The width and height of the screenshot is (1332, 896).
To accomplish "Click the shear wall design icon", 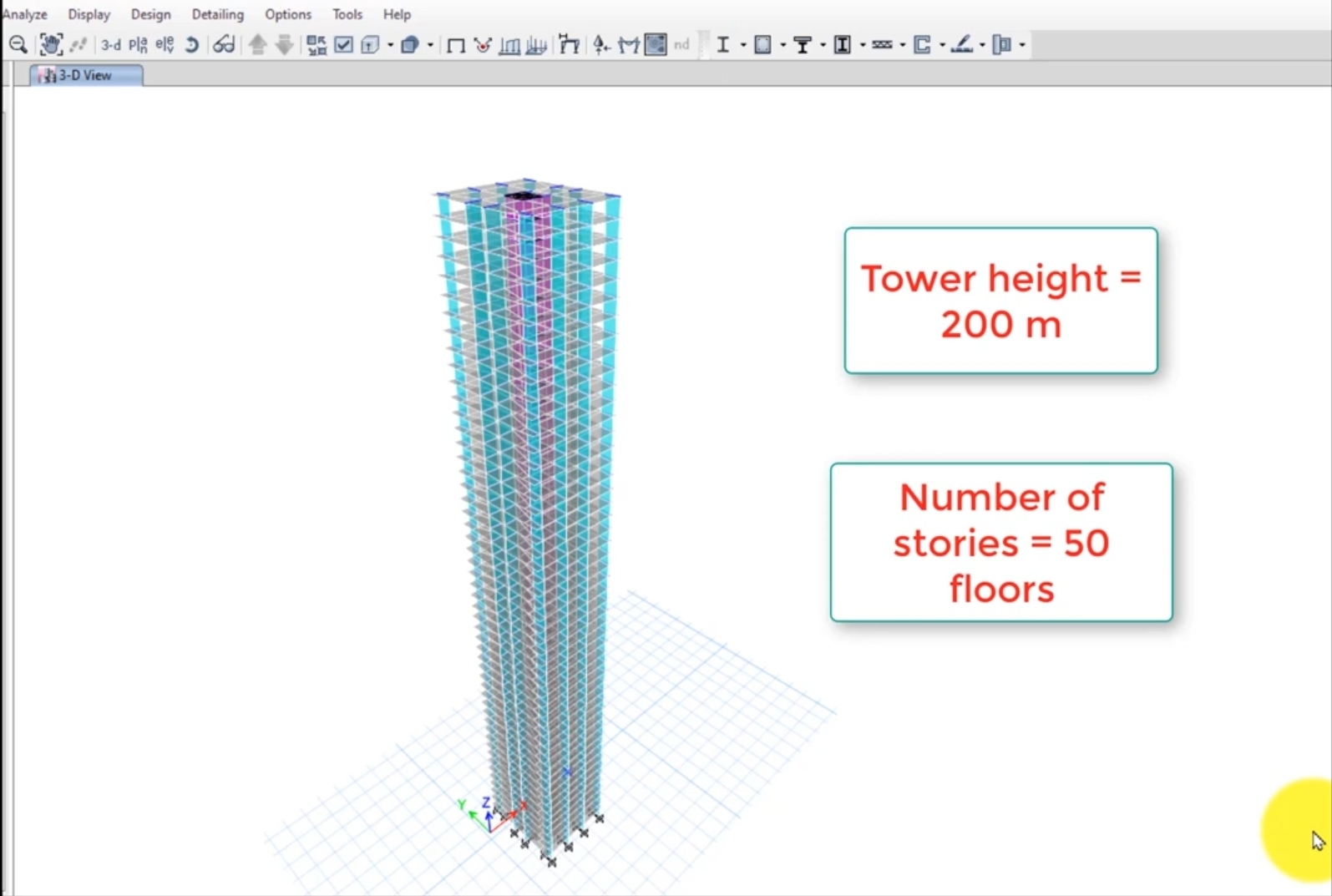I will [922, 45].
